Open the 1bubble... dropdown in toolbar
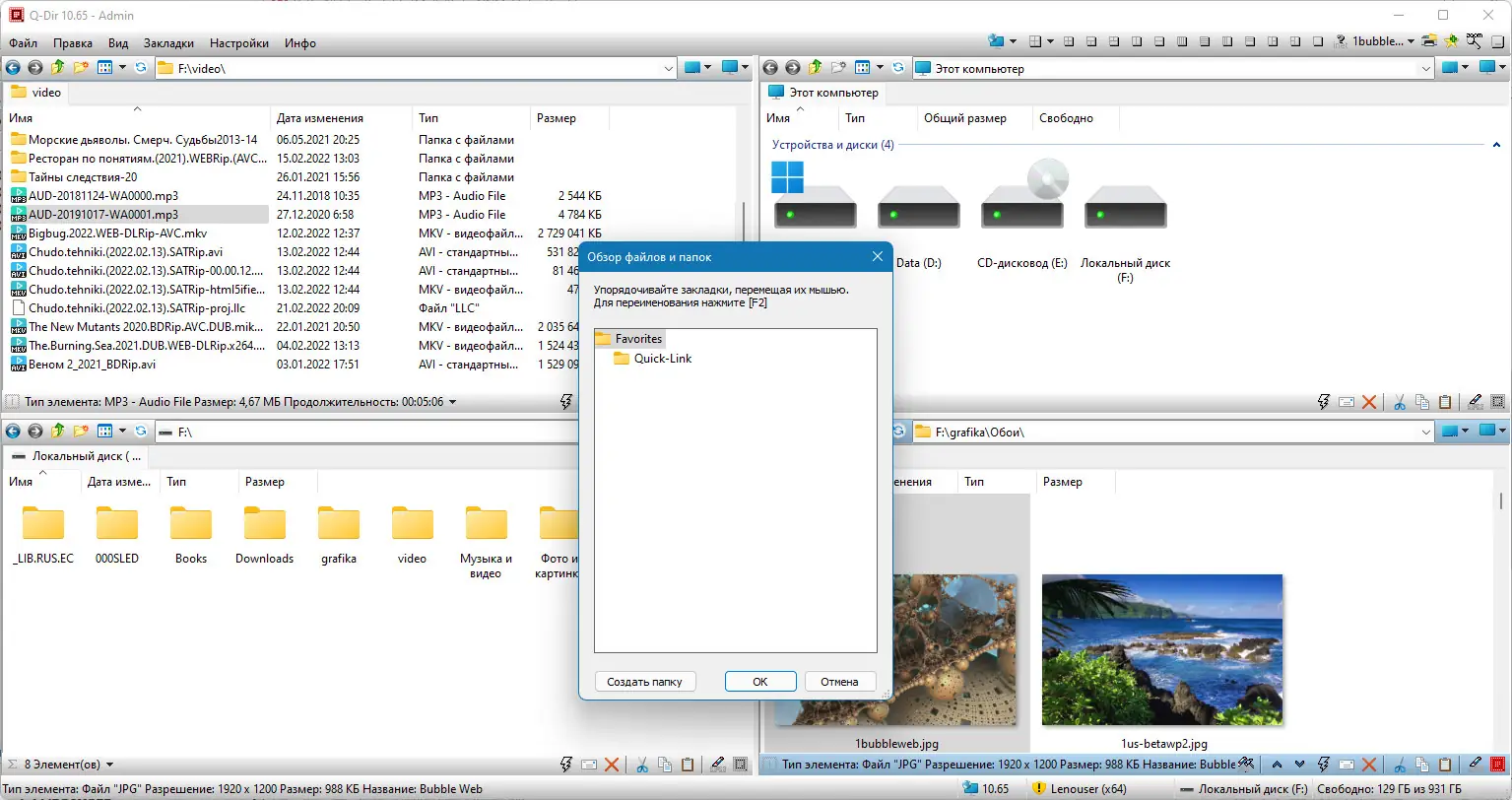 pyautogui.click(x=1382, y=41)
